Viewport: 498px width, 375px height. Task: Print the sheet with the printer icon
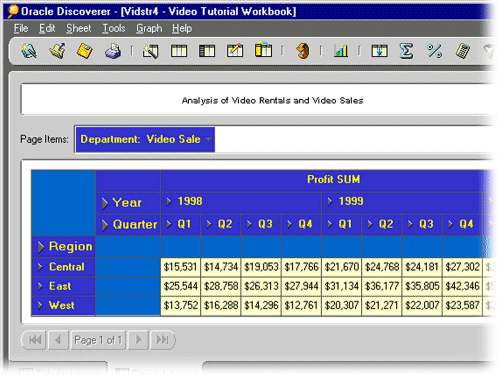[x=113, y=51]
